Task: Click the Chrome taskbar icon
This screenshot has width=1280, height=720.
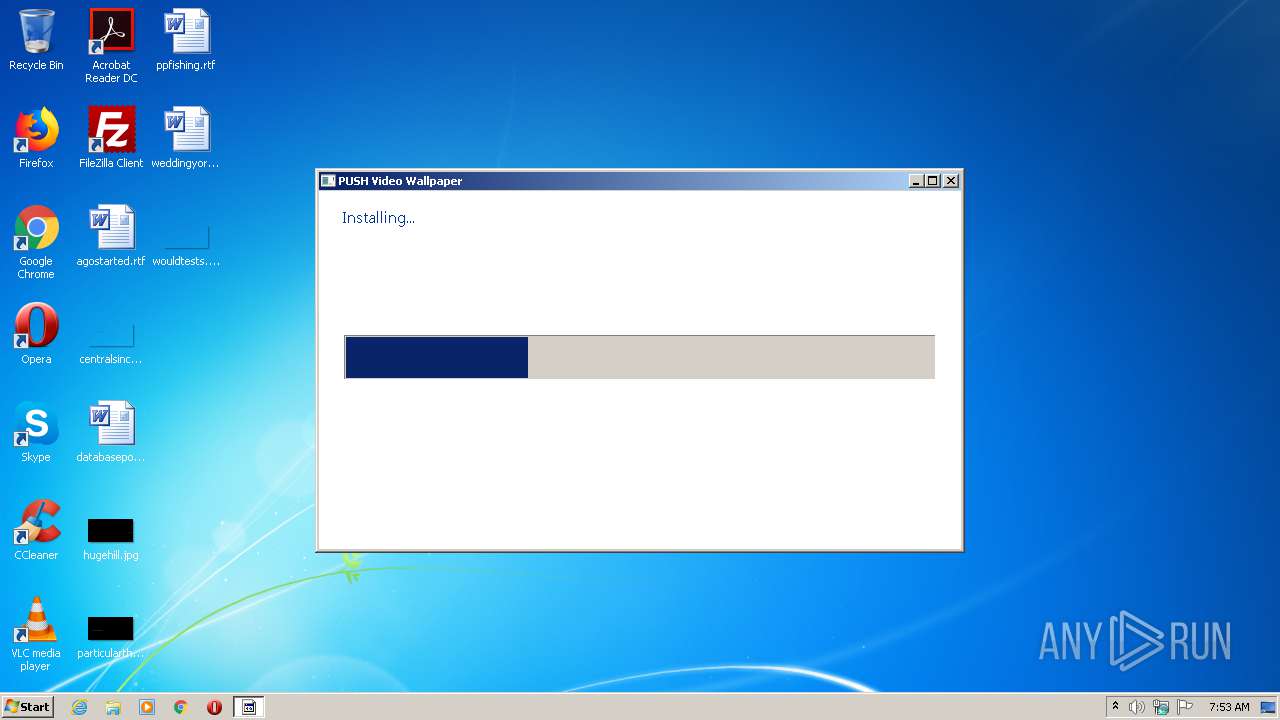Action: [181, 707]
